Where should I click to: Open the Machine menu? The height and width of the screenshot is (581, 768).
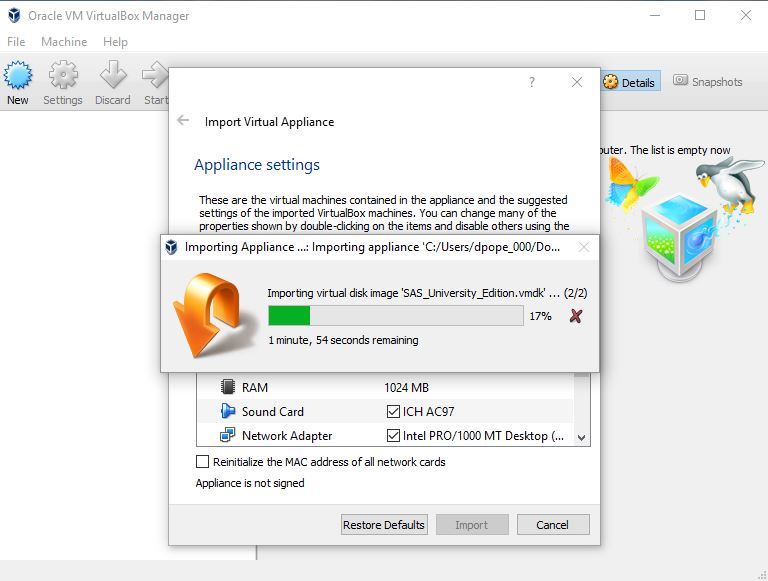[x=64, y=42]
